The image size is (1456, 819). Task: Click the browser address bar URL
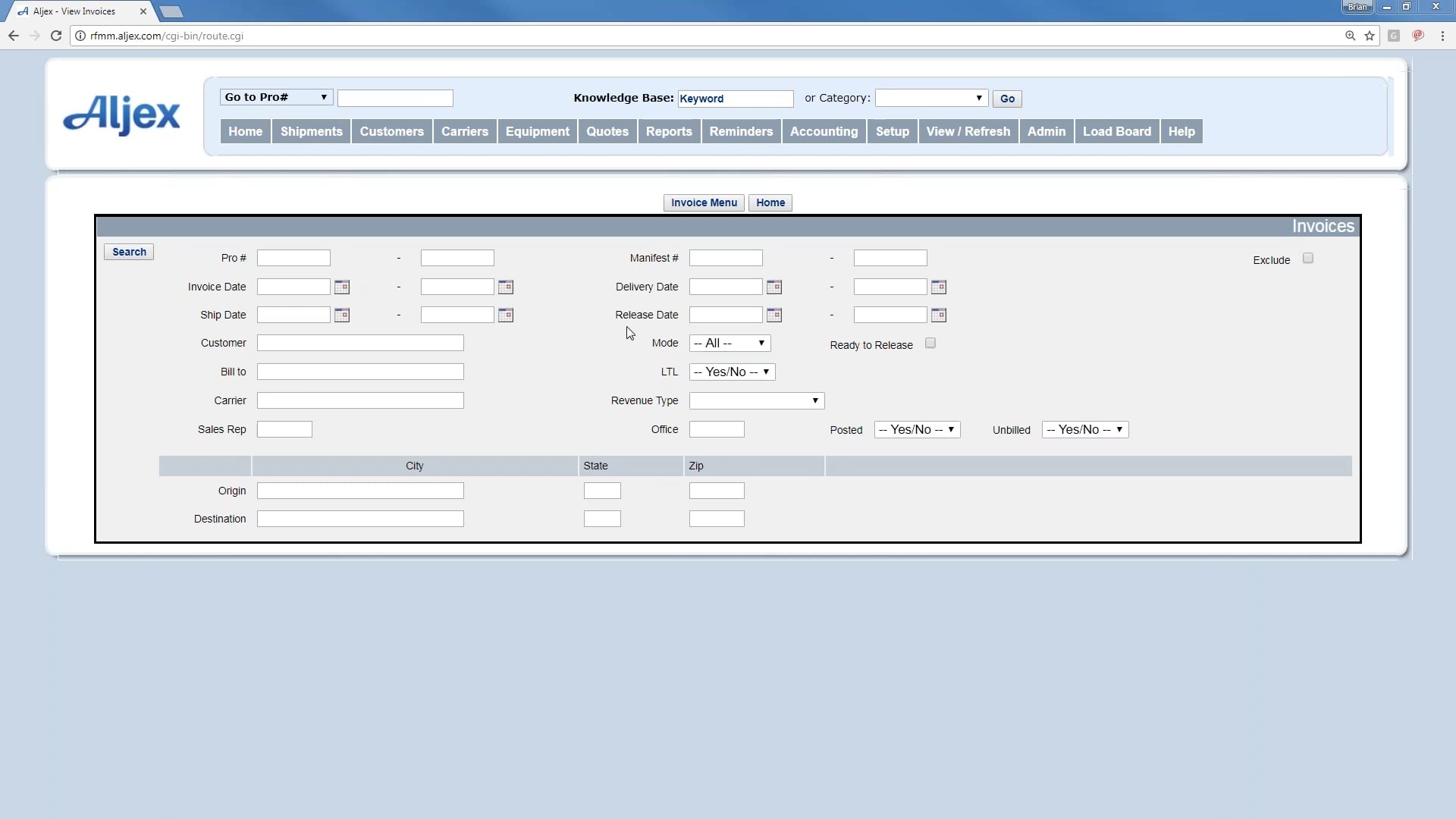[166, 36]
